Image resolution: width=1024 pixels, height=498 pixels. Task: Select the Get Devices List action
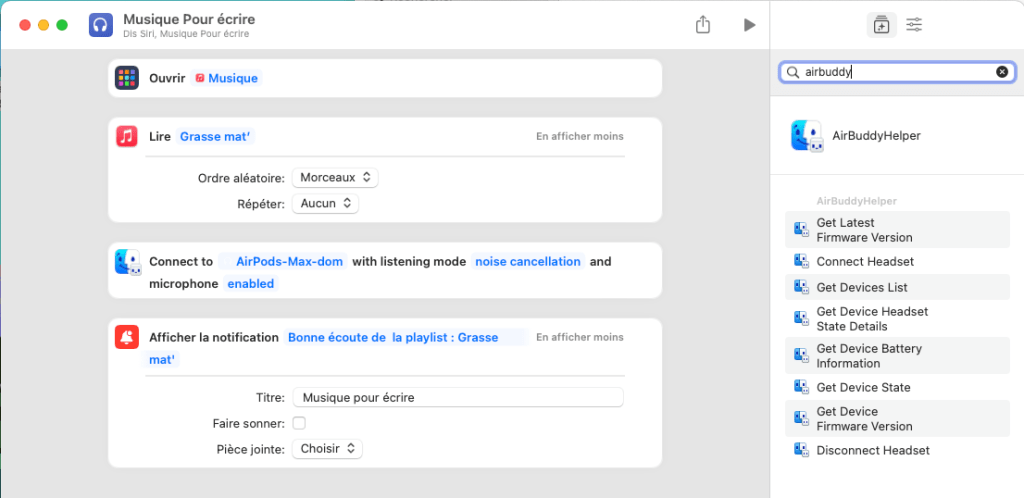click(x=862, y=287)
